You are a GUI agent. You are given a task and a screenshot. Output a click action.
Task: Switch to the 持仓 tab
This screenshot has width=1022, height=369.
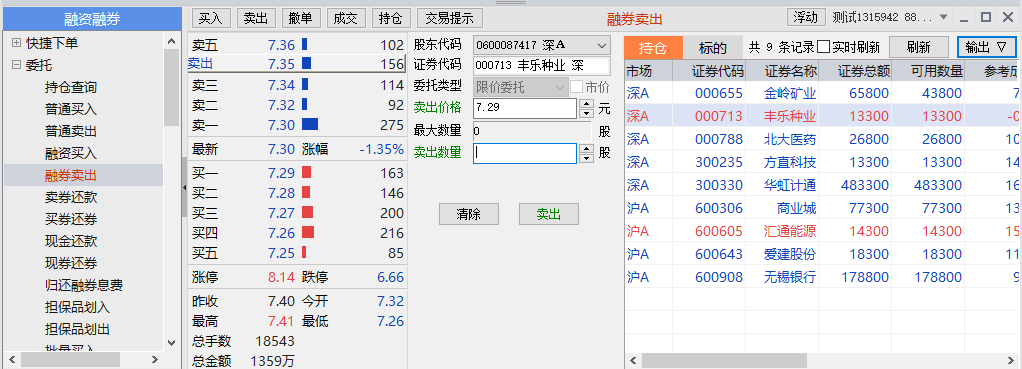[x=654, y=48]
